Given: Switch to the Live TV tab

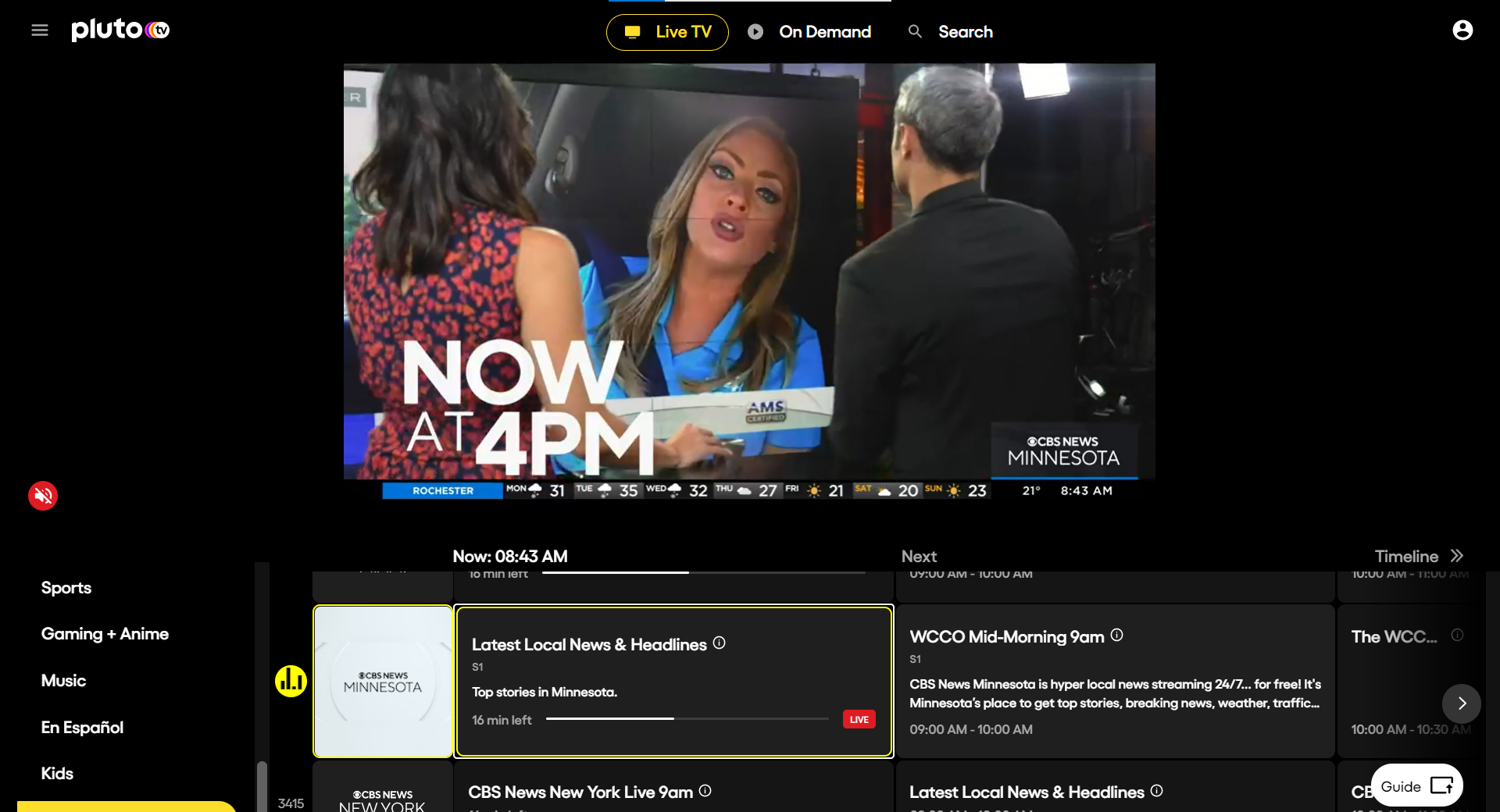Looking at the screenshot, I should tap(667, 32).
